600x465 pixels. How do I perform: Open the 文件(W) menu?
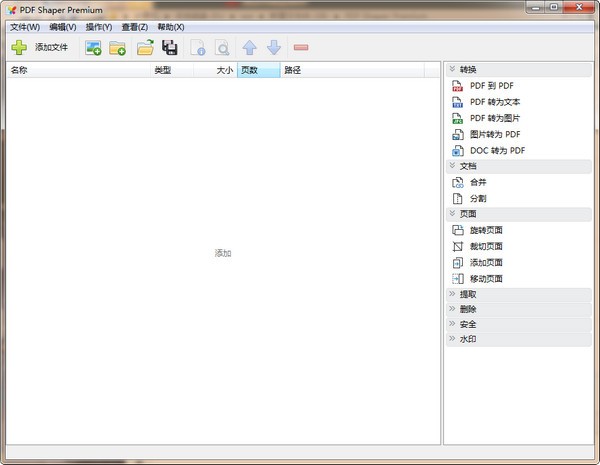coord(25,27)
